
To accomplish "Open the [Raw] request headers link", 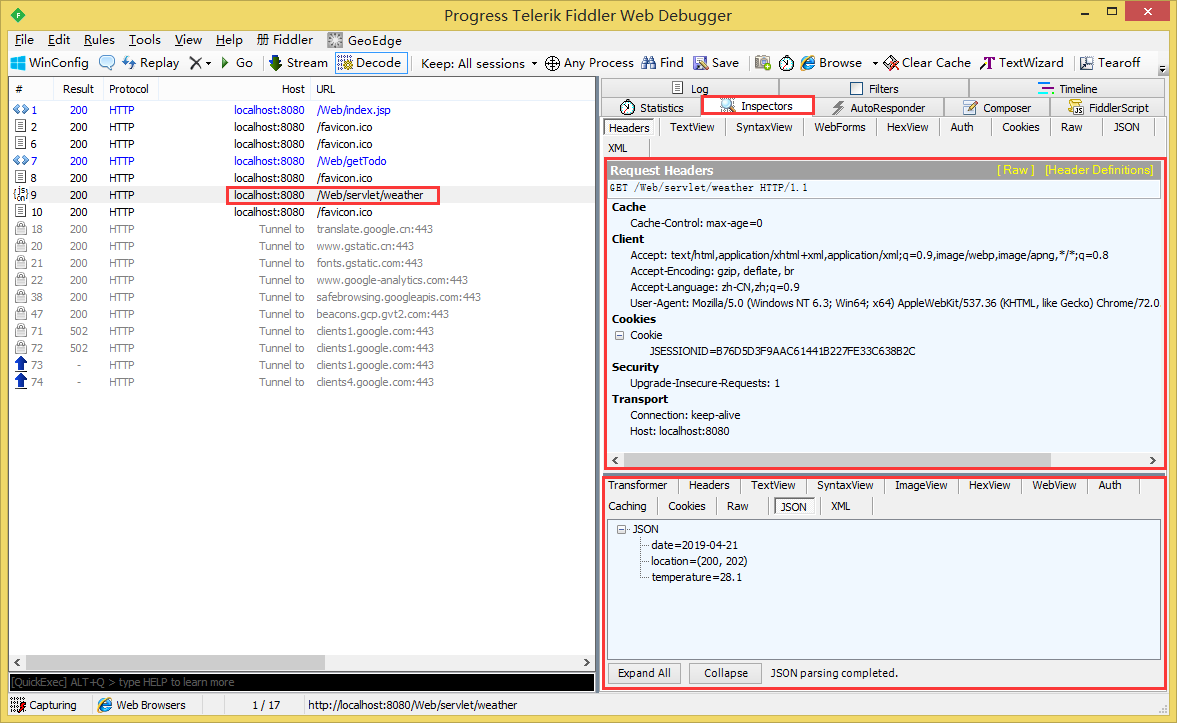I will 1016,170.
